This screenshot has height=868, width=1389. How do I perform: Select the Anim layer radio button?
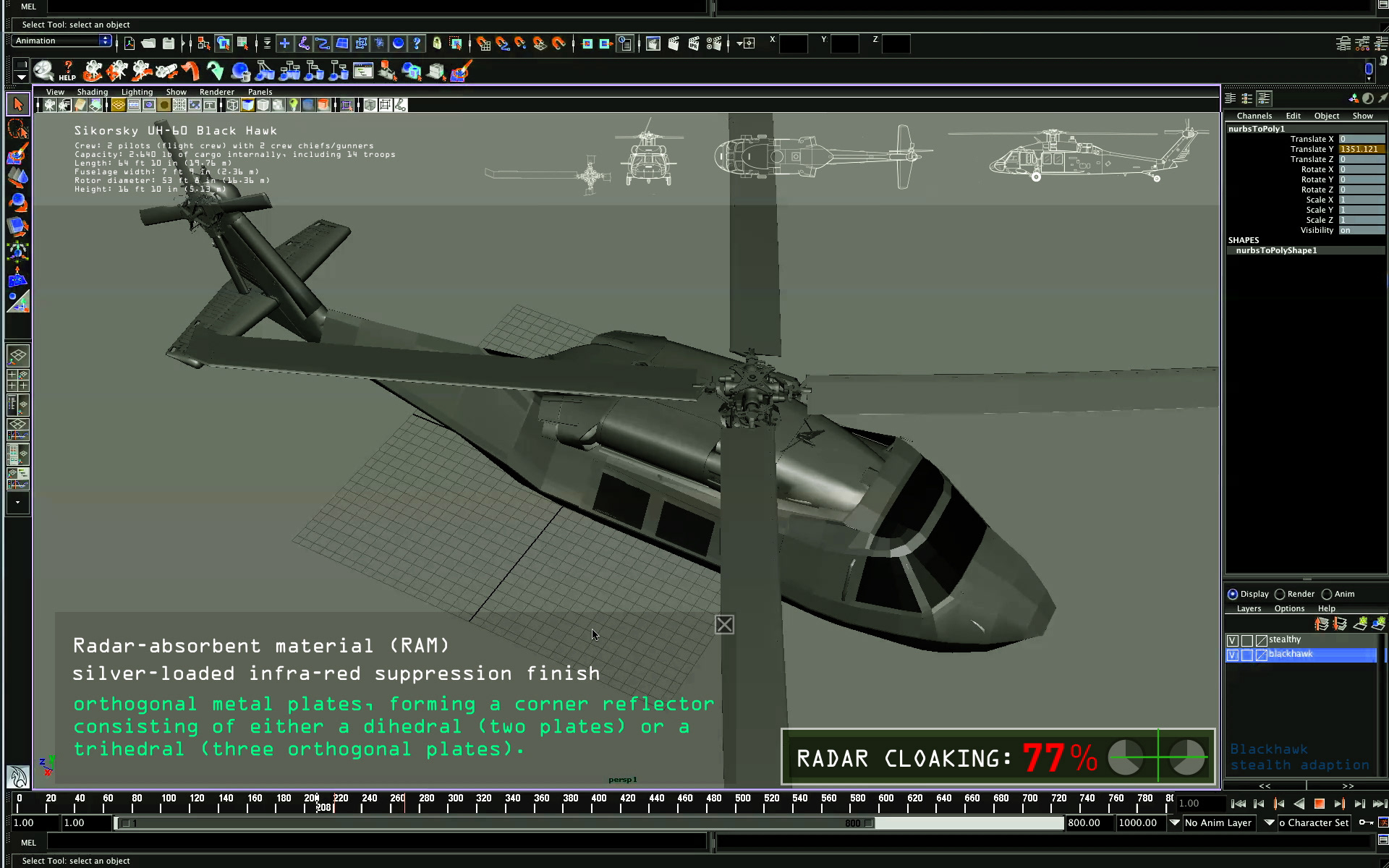(x=1327, y=594)
